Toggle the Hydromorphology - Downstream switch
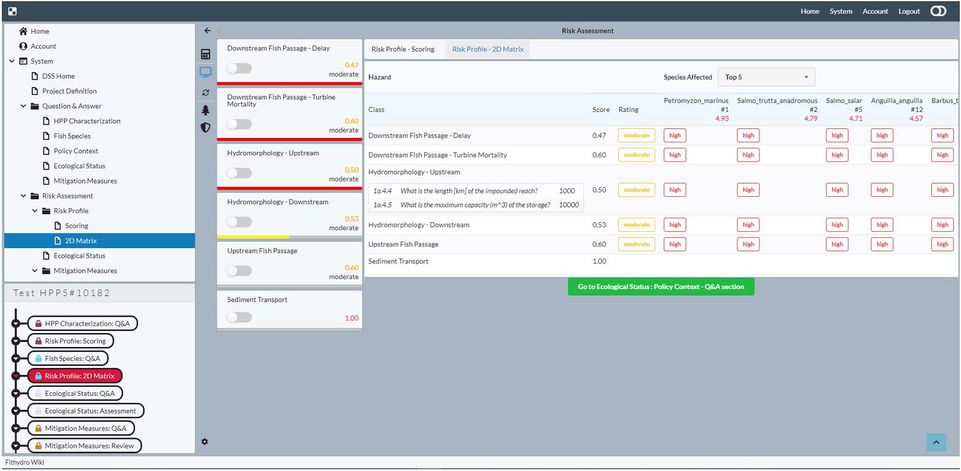This screenshot has height=471, width=961. click(239, 221)
